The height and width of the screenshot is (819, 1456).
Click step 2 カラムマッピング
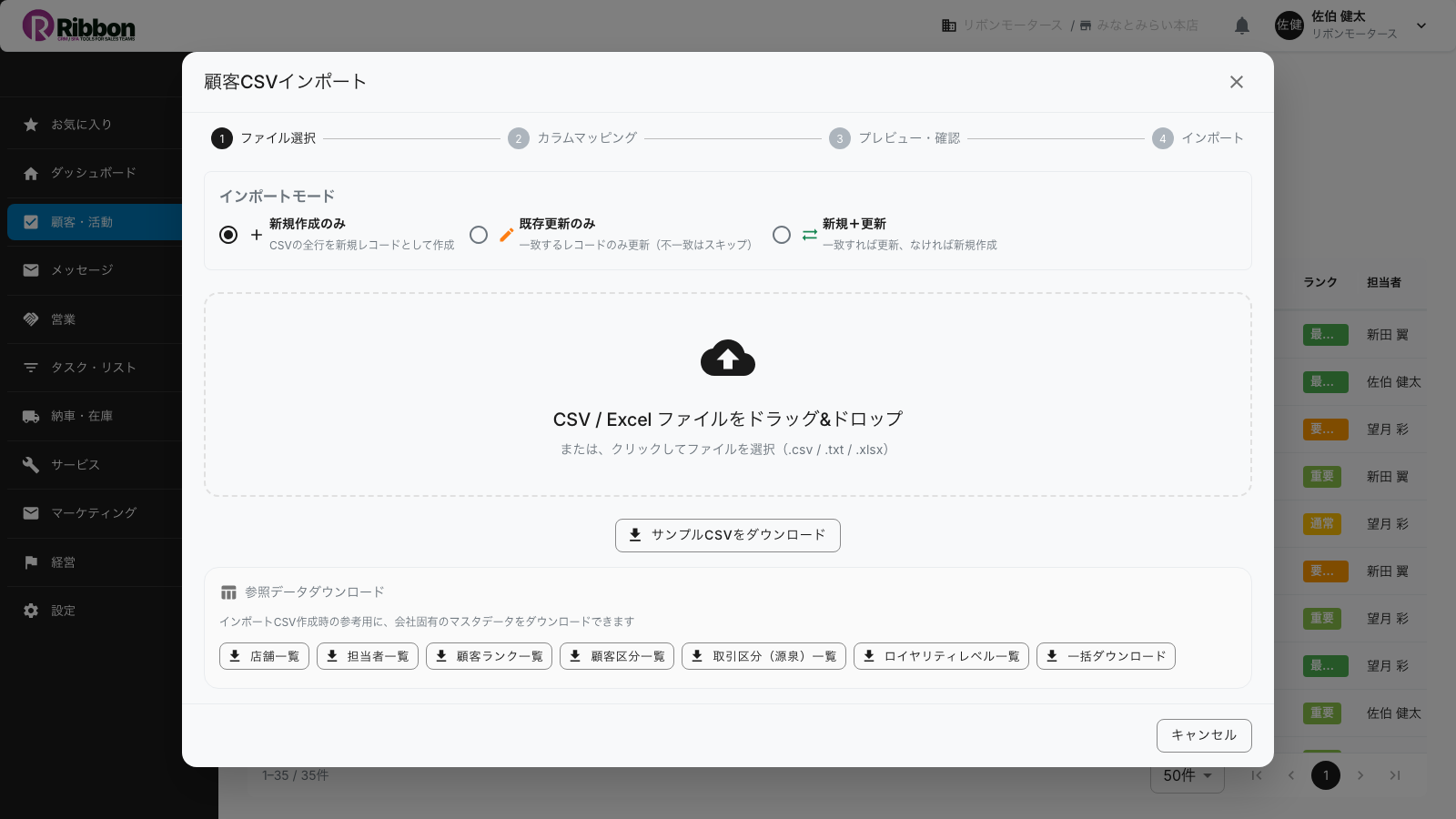(572, 138)
